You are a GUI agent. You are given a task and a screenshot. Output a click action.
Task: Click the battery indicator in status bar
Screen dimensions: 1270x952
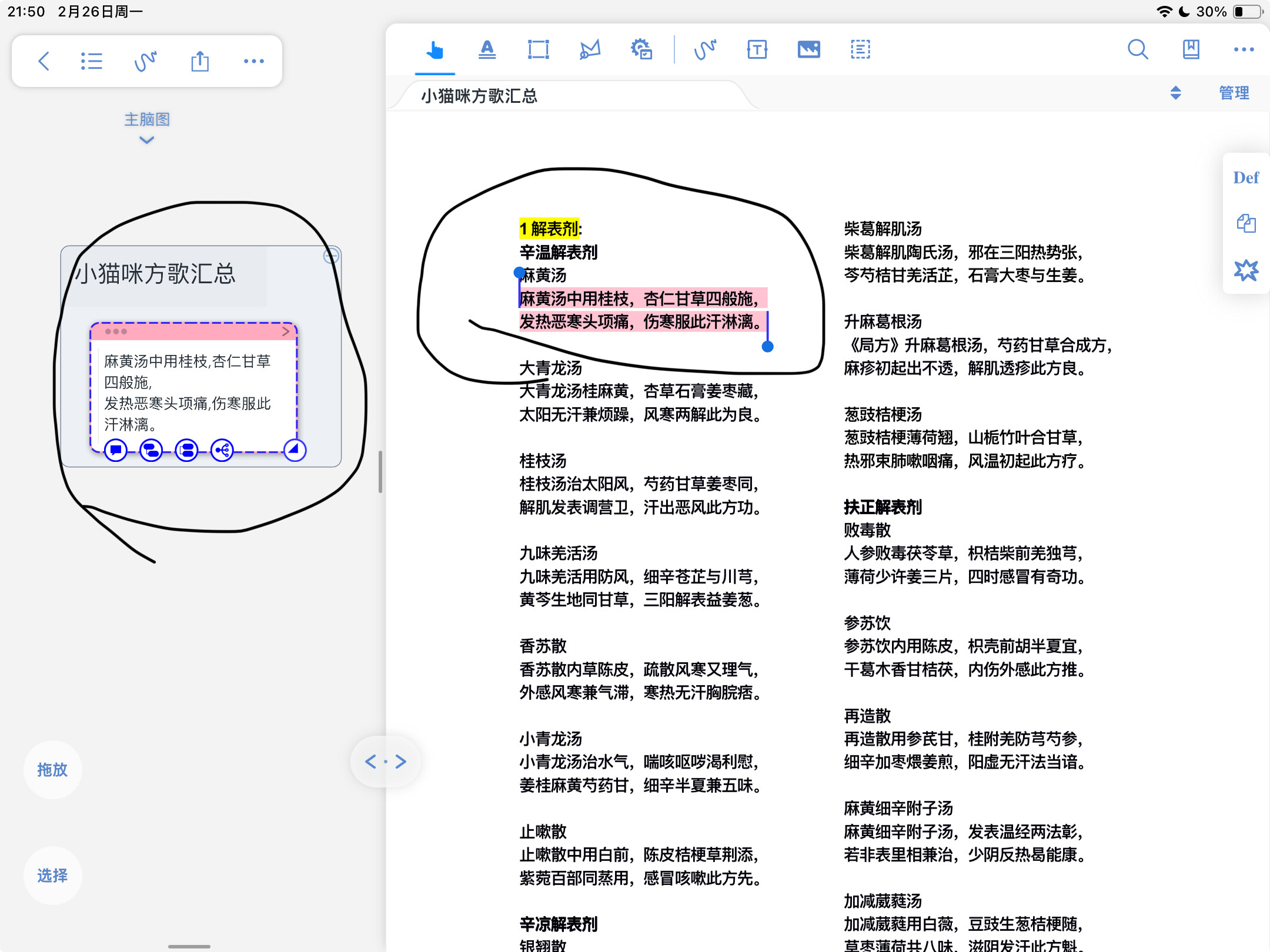[1248, 12]
